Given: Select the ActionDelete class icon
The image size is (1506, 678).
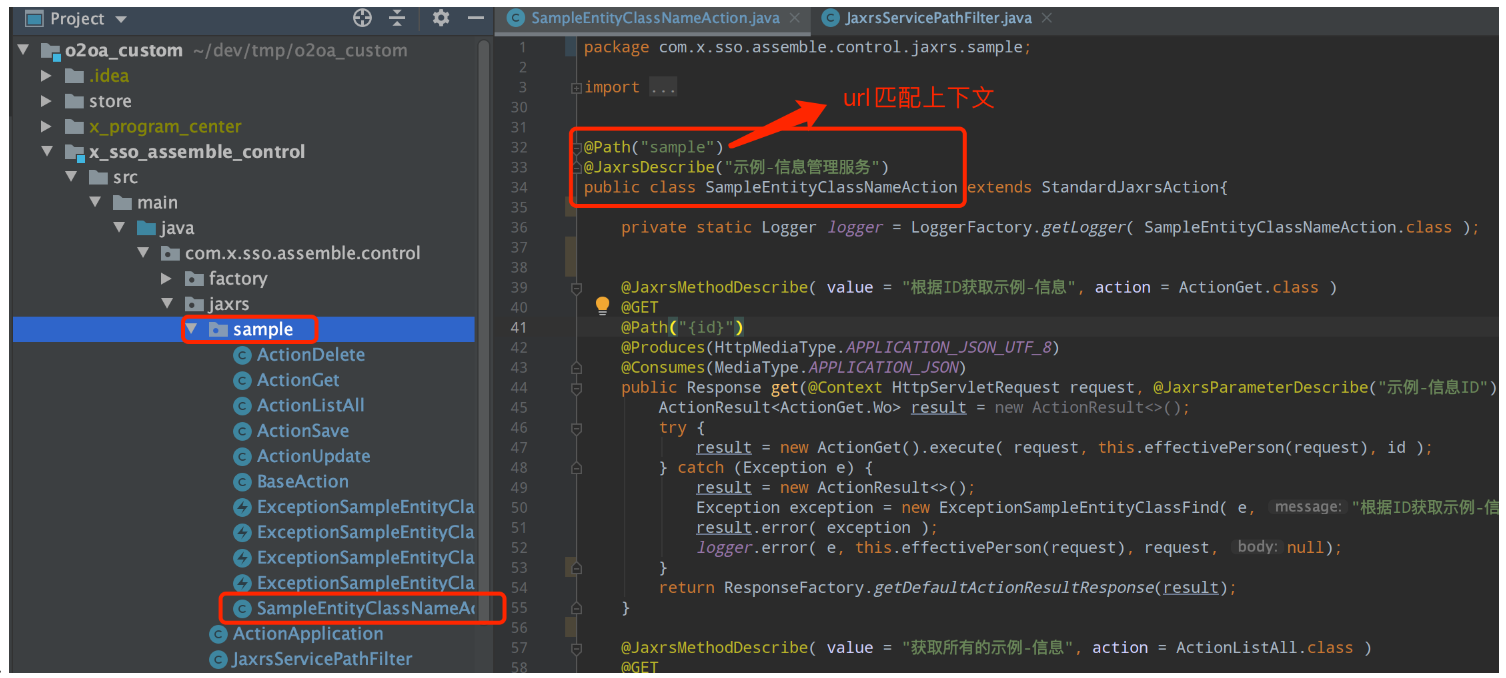Looking at the screenshot, I should pyautogui.click(x=241, y=355).
